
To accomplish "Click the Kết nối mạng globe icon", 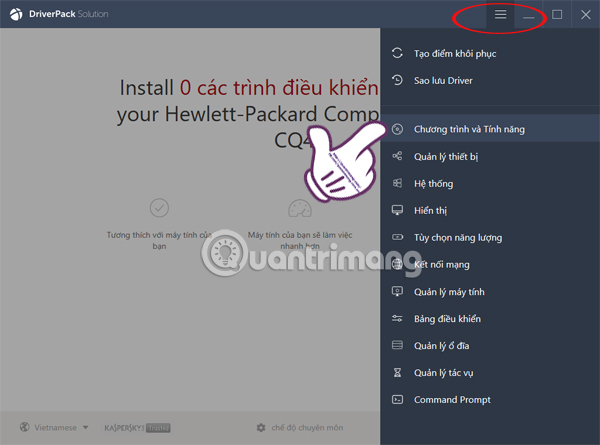I will point(397,264).
